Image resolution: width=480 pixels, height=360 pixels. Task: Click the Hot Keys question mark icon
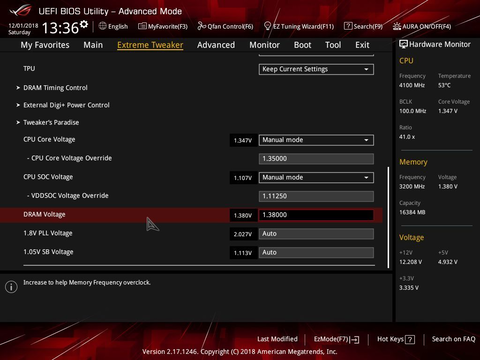click(410, 340)
